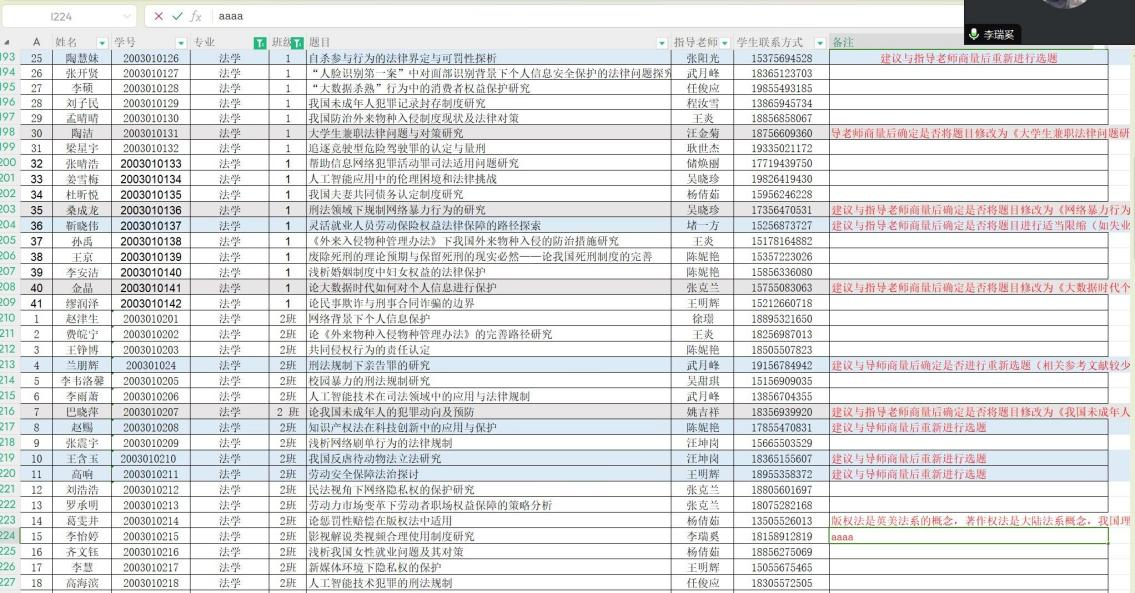Select topic 共同侵权行为的责任认定
1135x593 pixels.
coord(489,350)
